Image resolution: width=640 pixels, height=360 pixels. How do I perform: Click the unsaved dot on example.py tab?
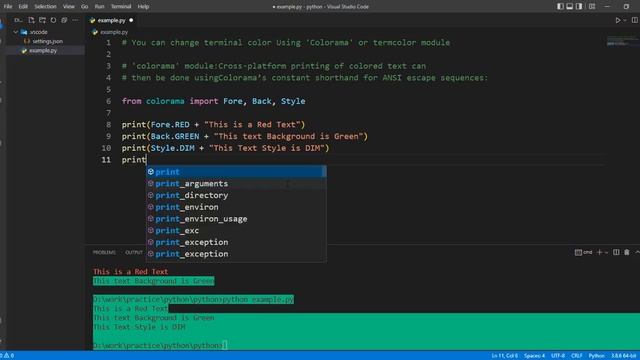tap(131, 20)
